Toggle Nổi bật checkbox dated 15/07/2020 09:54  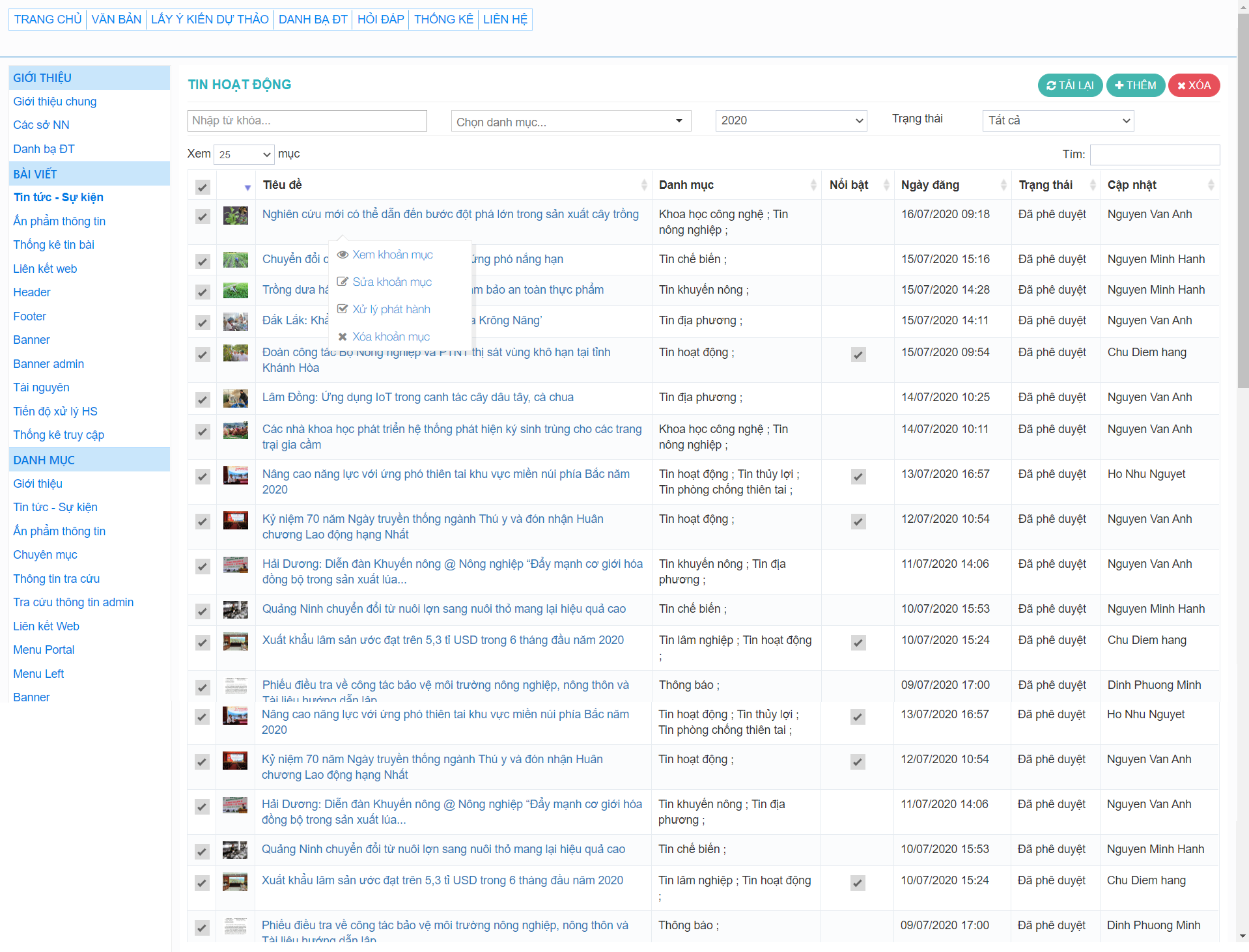point(858,354)
